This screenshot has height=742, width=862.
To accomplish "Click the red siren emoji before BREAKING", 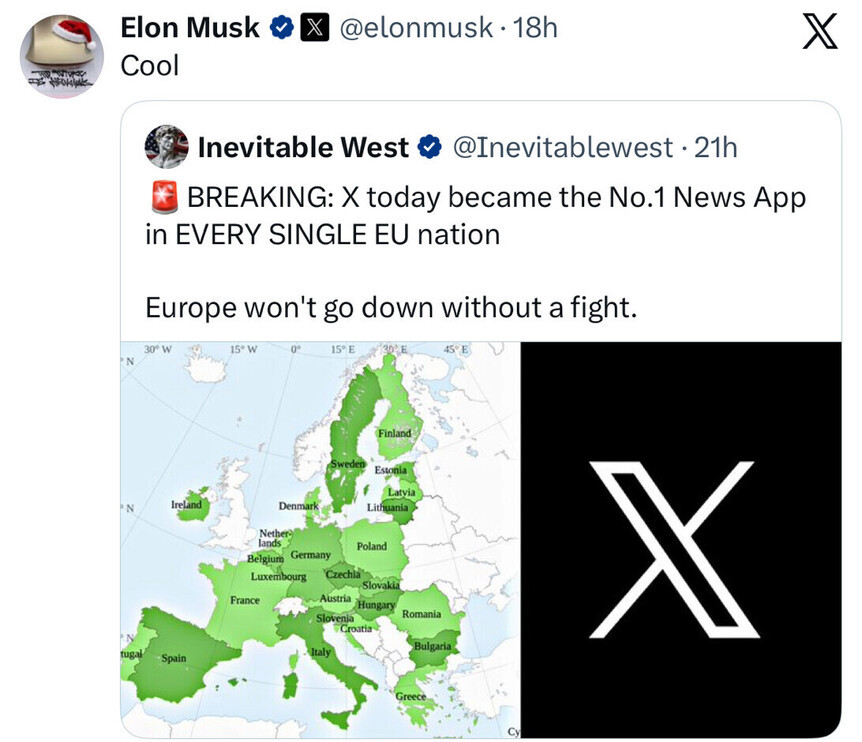I will [162, 198].
